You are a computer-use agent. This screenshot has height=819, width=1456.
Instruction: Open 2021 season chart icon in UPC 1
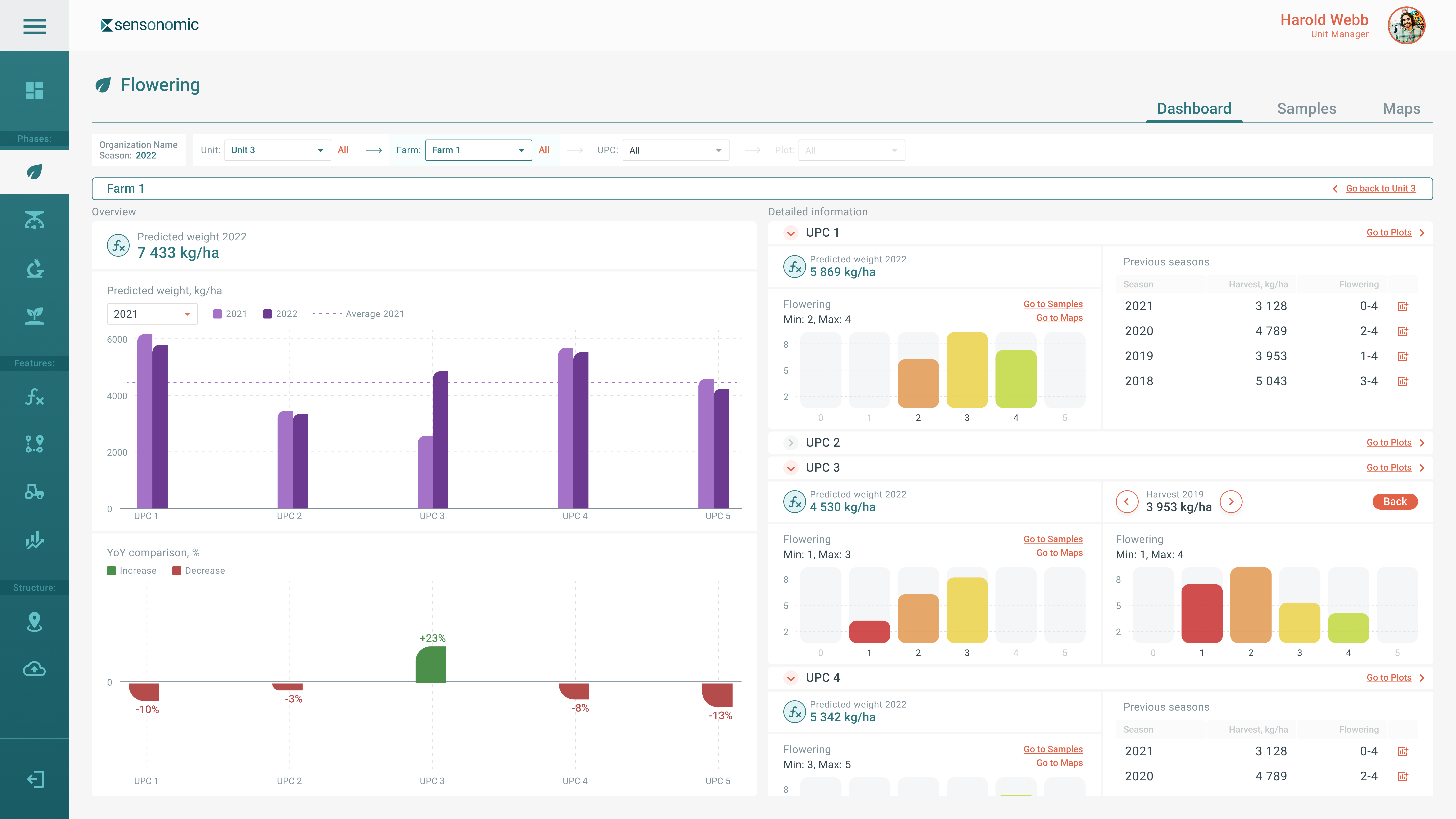click(x=1403, y=306)
